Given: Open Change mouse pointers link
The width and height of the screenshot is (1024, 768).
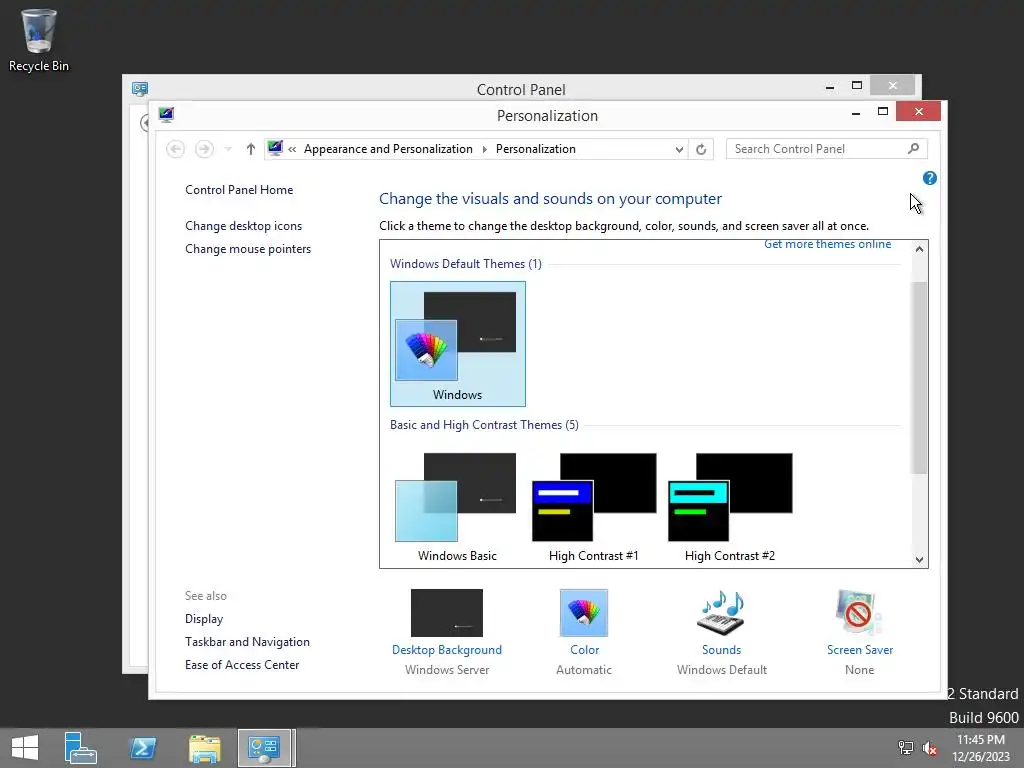Looking at the screenshot, I should (x=248, y=249).
